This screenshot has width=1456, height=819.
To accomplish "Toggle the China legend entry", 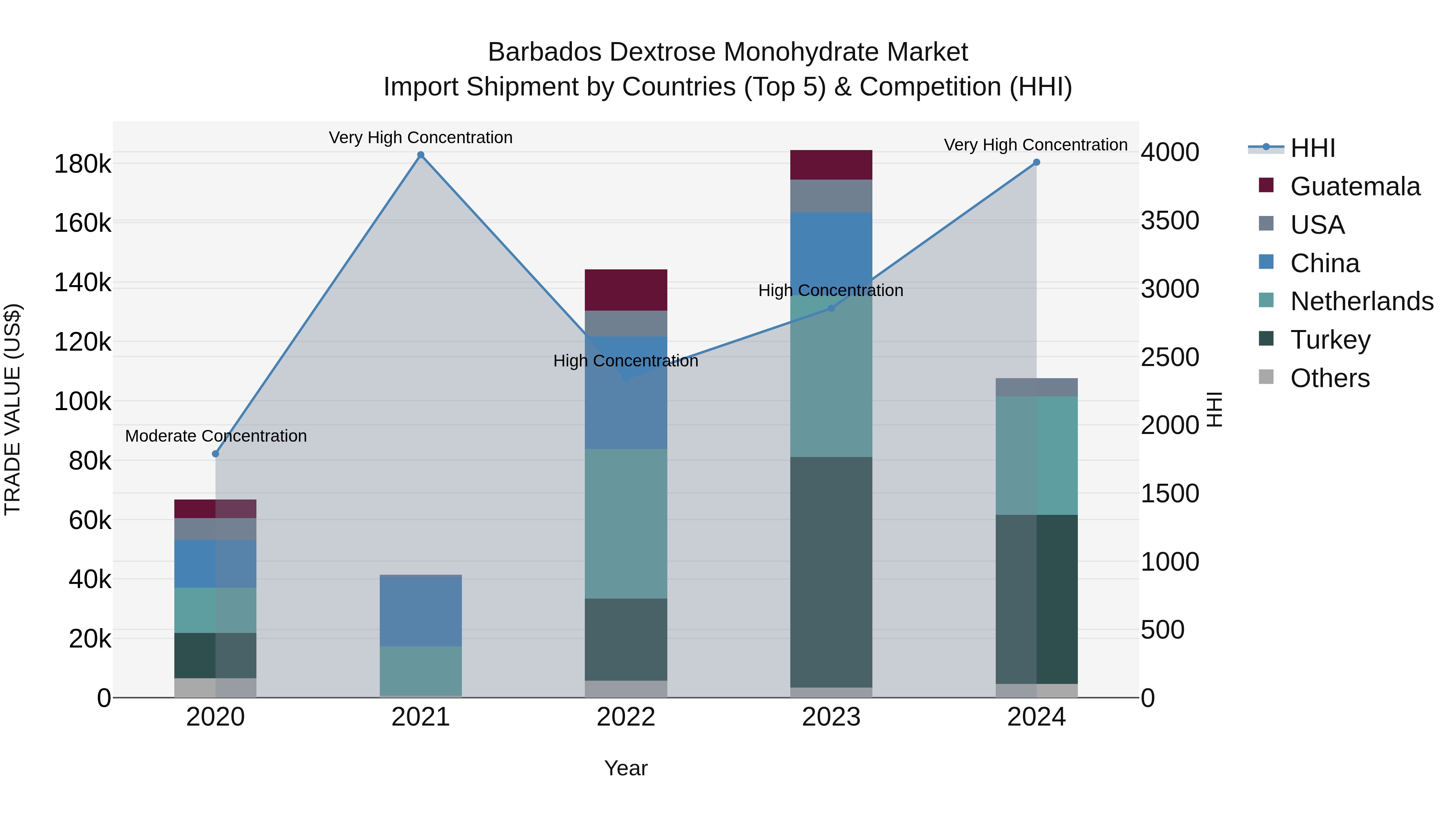I will coord(1309,263).
